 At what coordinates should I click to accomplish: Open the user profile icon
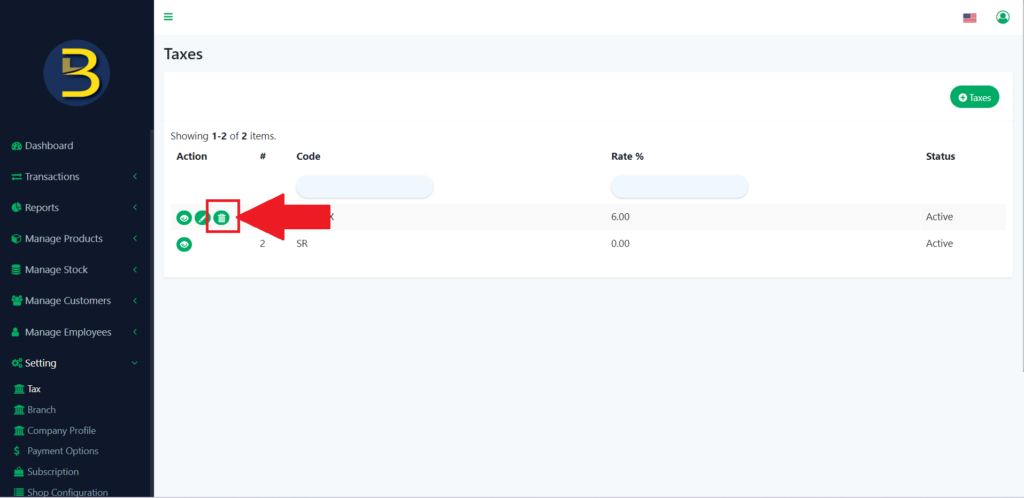tap(1002, 17)
